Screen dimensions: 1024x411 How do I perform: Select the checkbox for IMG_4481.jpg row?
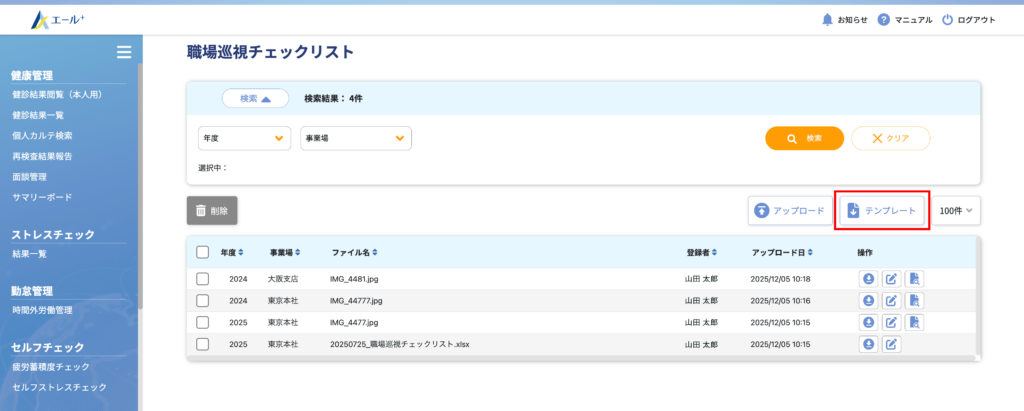point(203,278)
